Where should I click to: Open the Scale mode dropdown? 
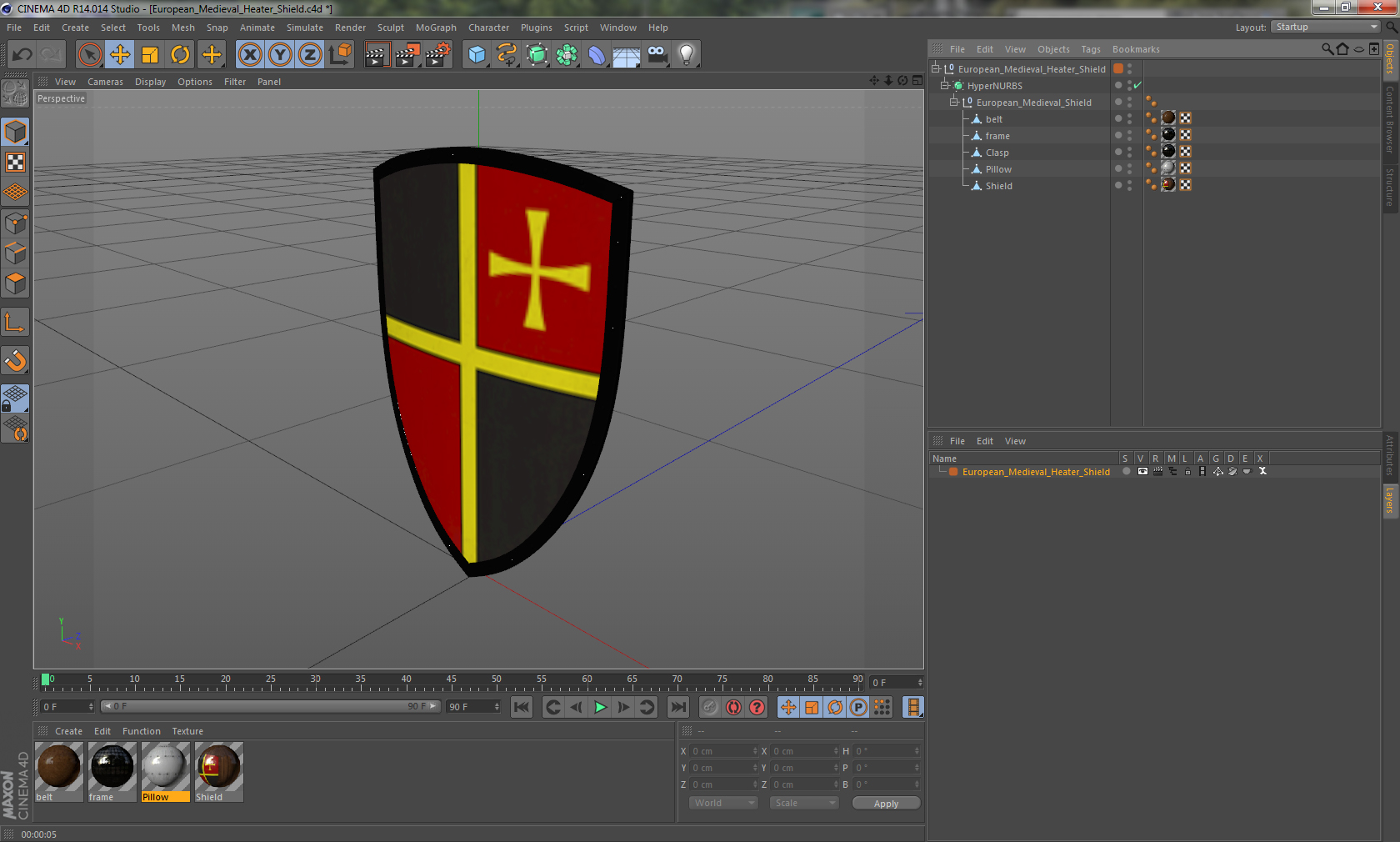click(804, 803)
